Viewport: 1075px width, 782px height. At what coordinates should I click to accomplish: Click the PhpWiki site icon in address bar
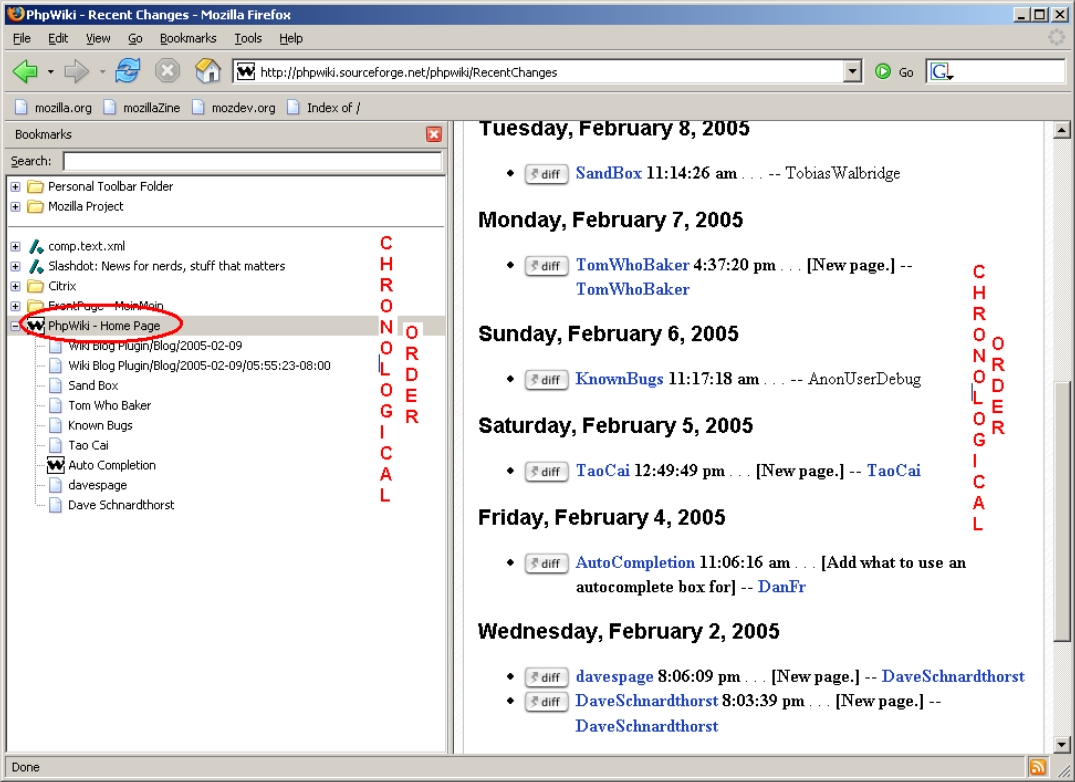(245, 71)
